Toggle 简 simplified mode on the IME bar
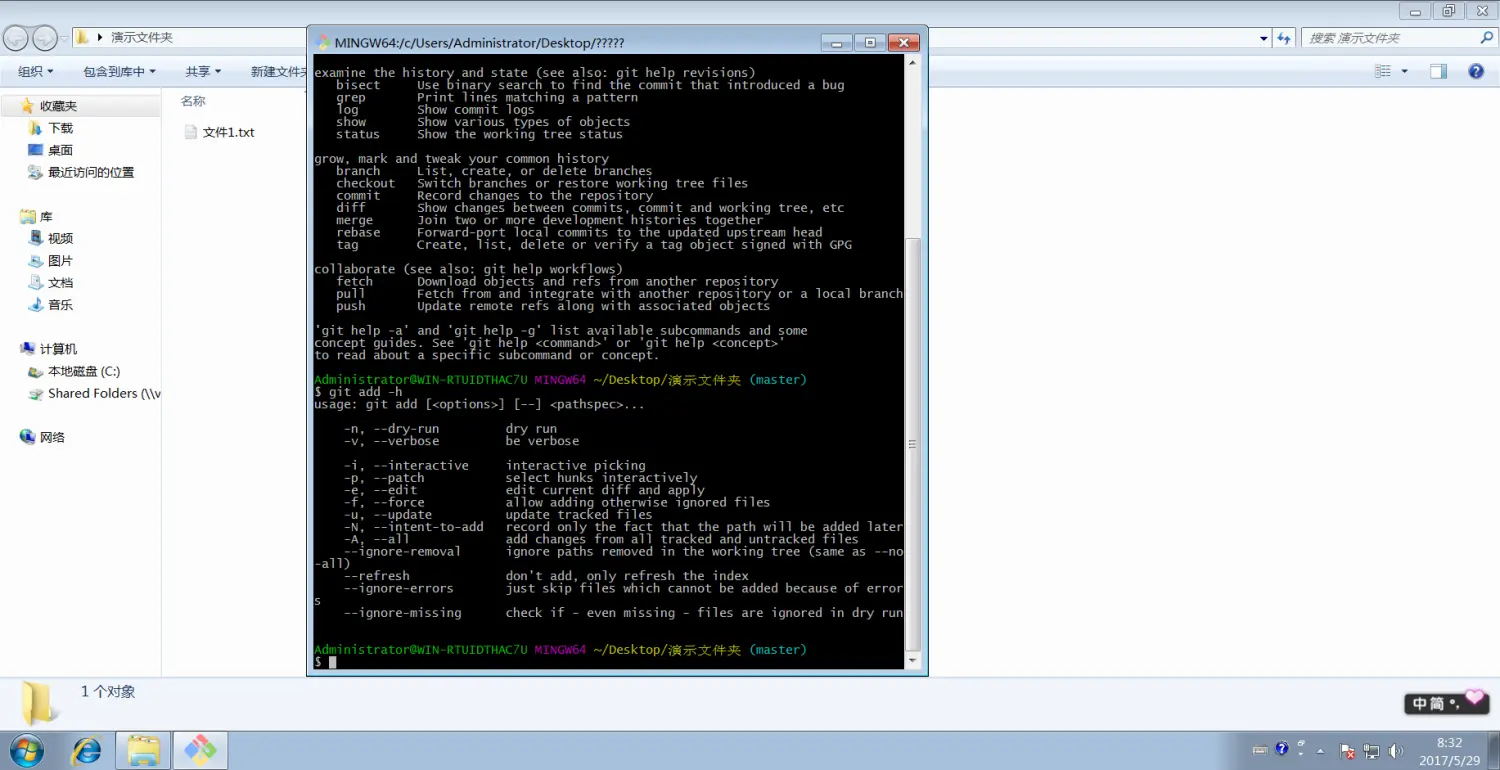1500x770 pixels. 1438,704
